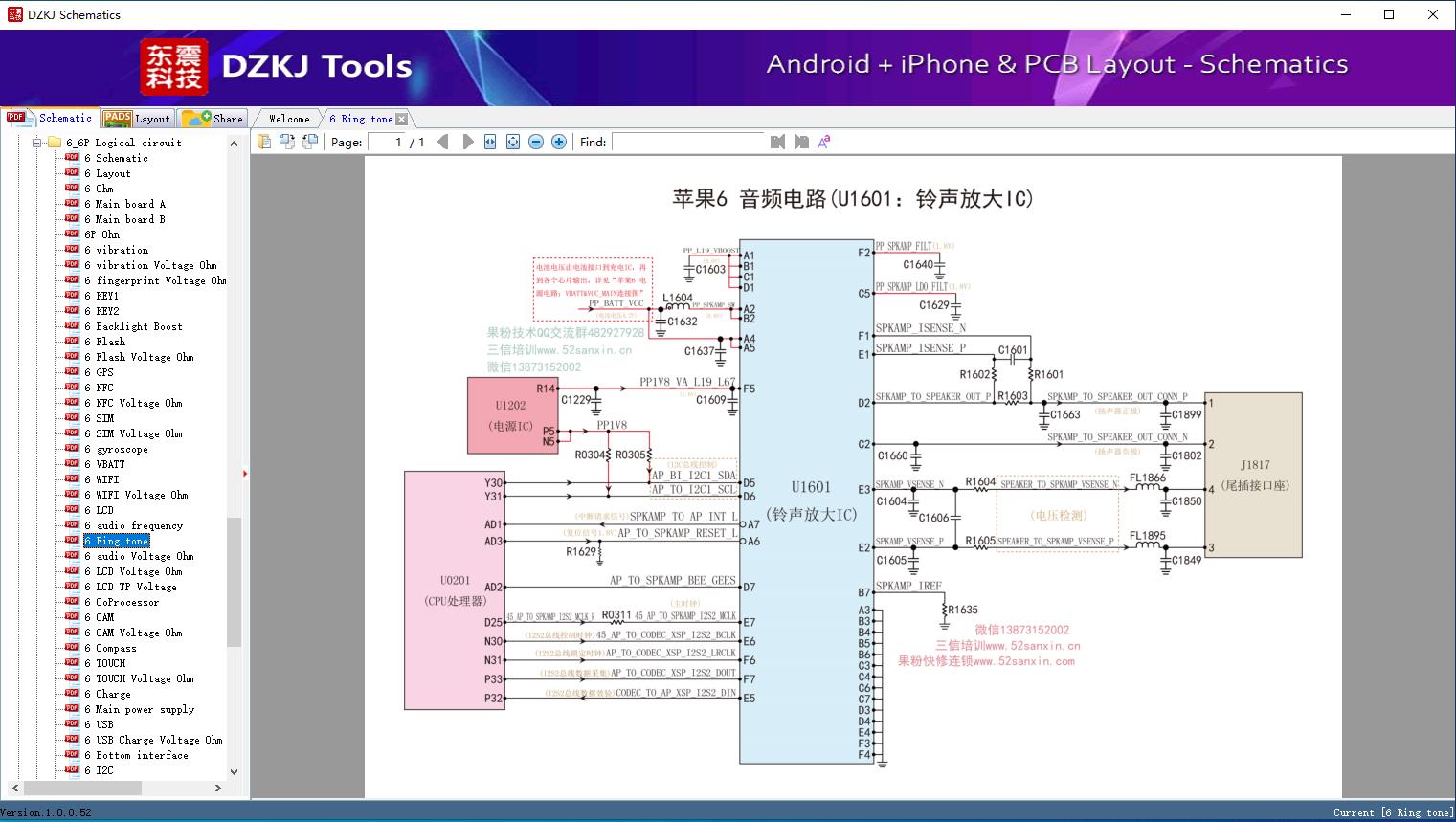Zoom in on the schematic
This screenshot has width=1456, height=822.
559,142
